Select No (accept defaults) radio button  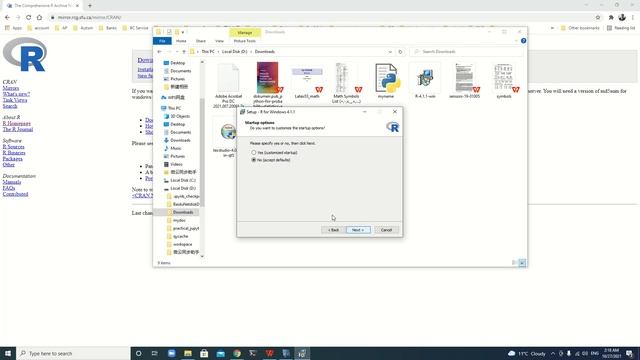253,160
